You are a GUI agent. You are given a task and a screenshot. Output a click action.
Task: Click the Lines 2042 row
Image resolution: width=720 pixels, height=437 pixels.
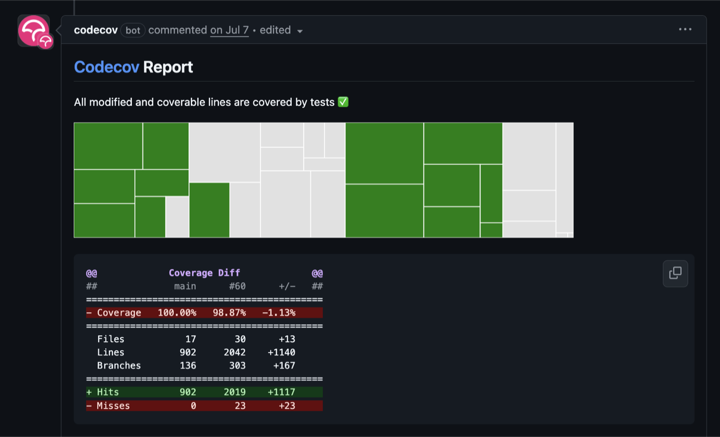point(204,353)
